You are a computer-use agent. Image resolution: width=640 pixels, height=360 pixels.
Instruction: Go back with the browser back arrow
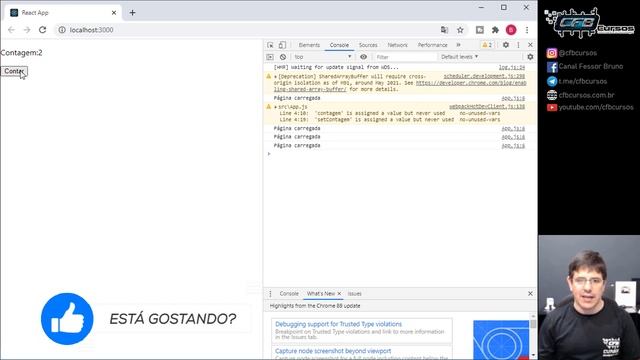tap(11, 30)
